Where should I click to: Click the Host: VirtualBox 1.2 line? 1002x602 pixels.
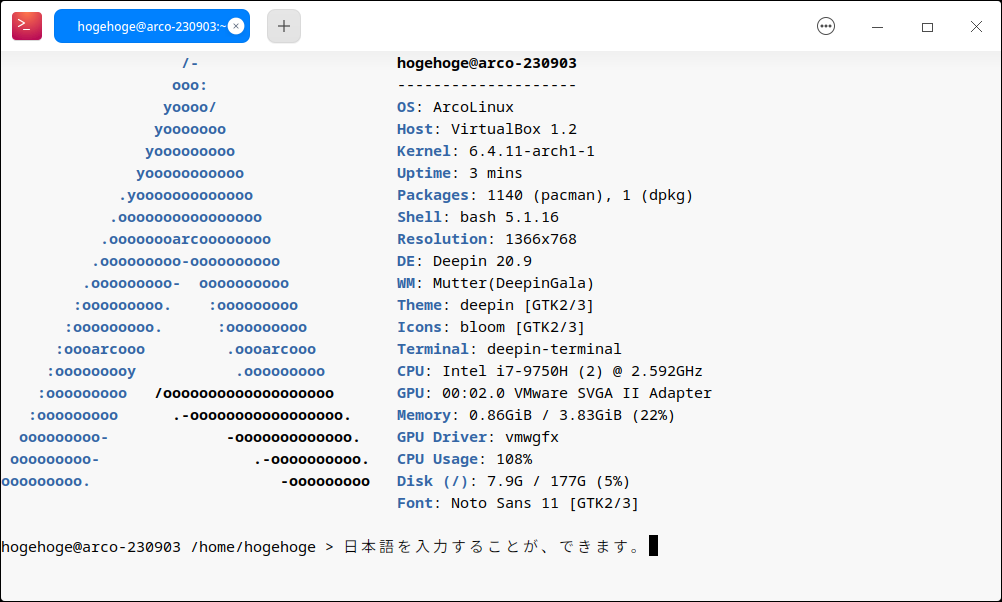pos(487,129)
